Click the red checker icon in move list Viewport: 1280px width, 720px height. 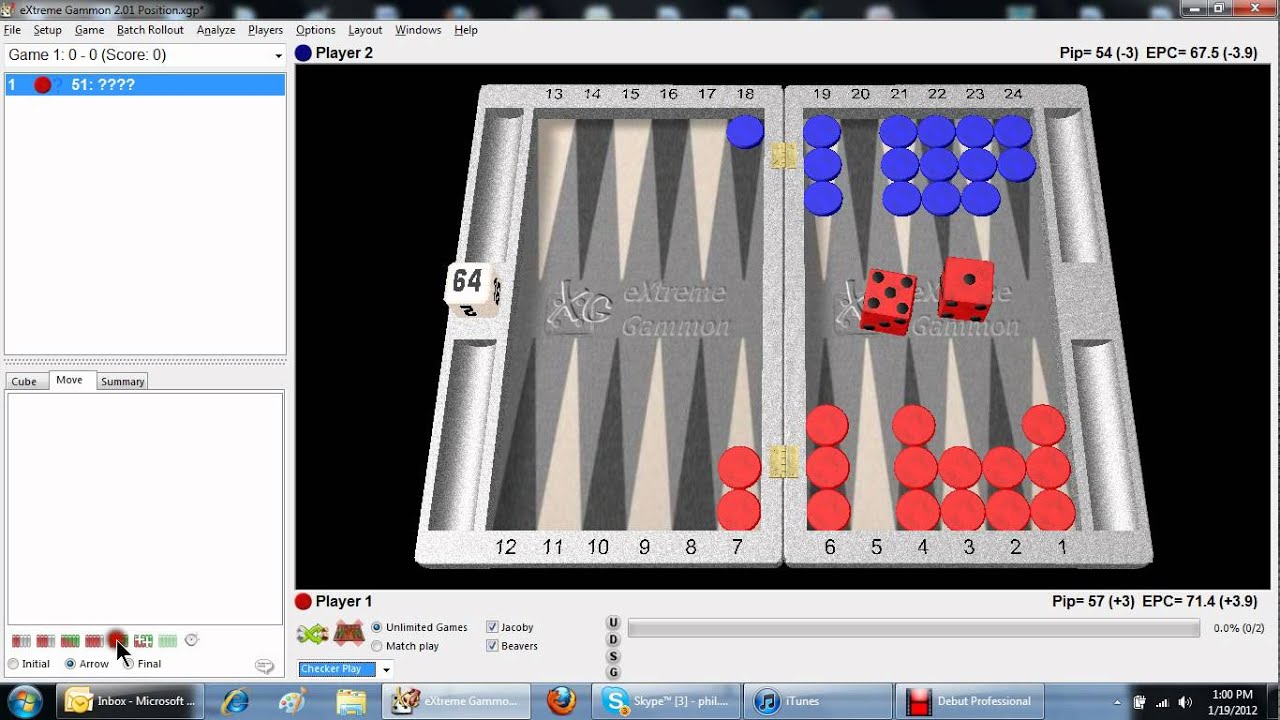(x=42, y=85)
